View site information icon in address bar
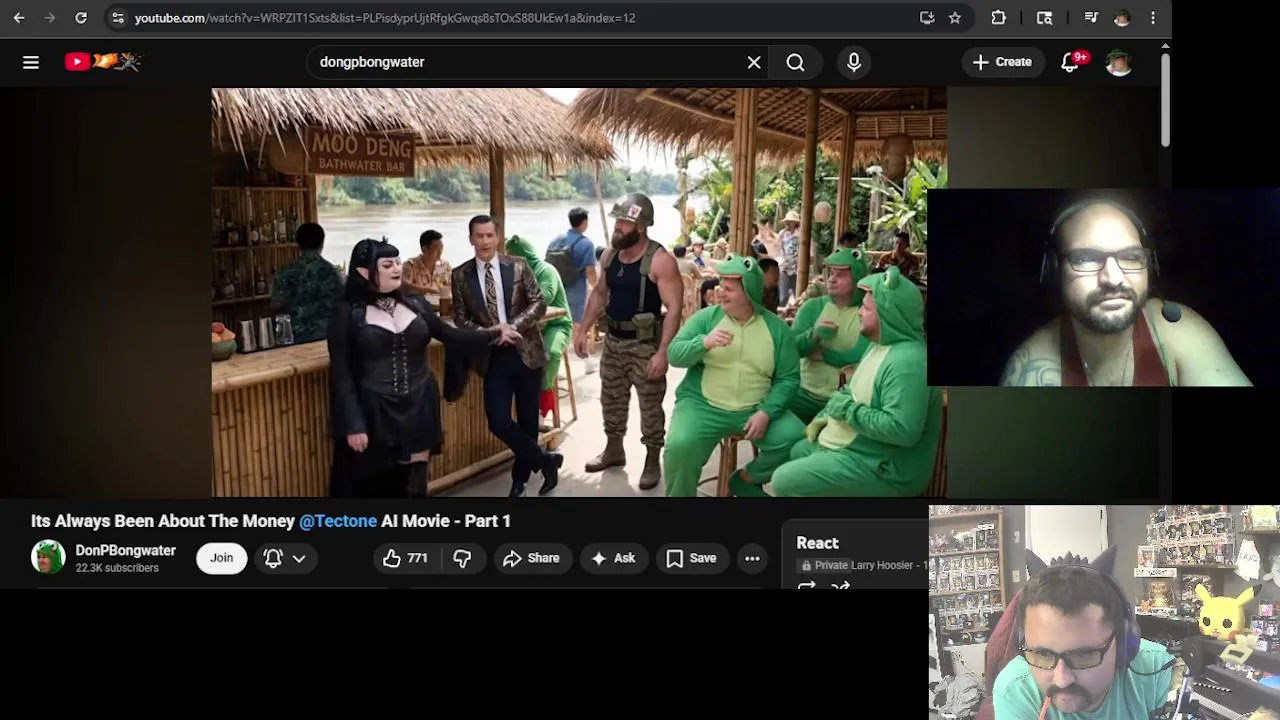Screen dimensions: 1280x720 (118, 18)
